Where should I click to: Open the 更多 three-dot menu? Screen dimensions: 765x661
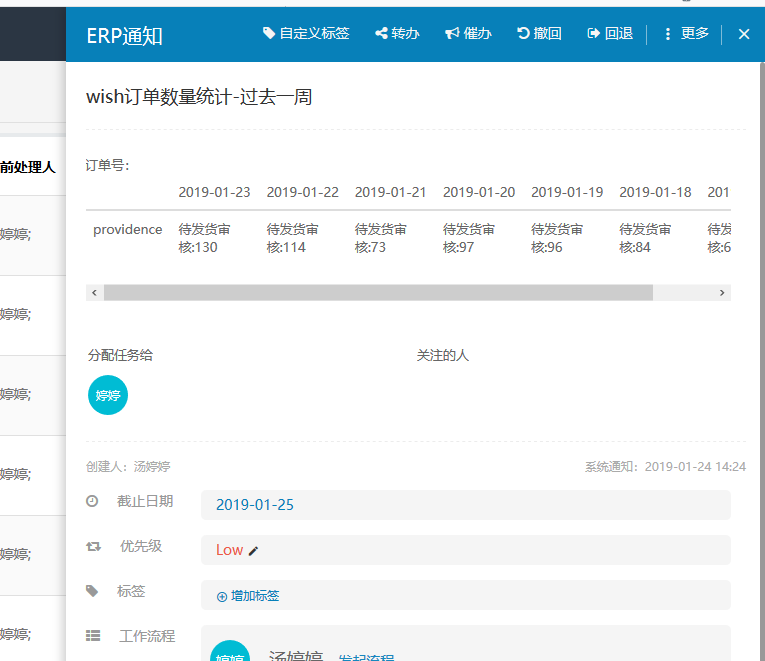[668, 34]
